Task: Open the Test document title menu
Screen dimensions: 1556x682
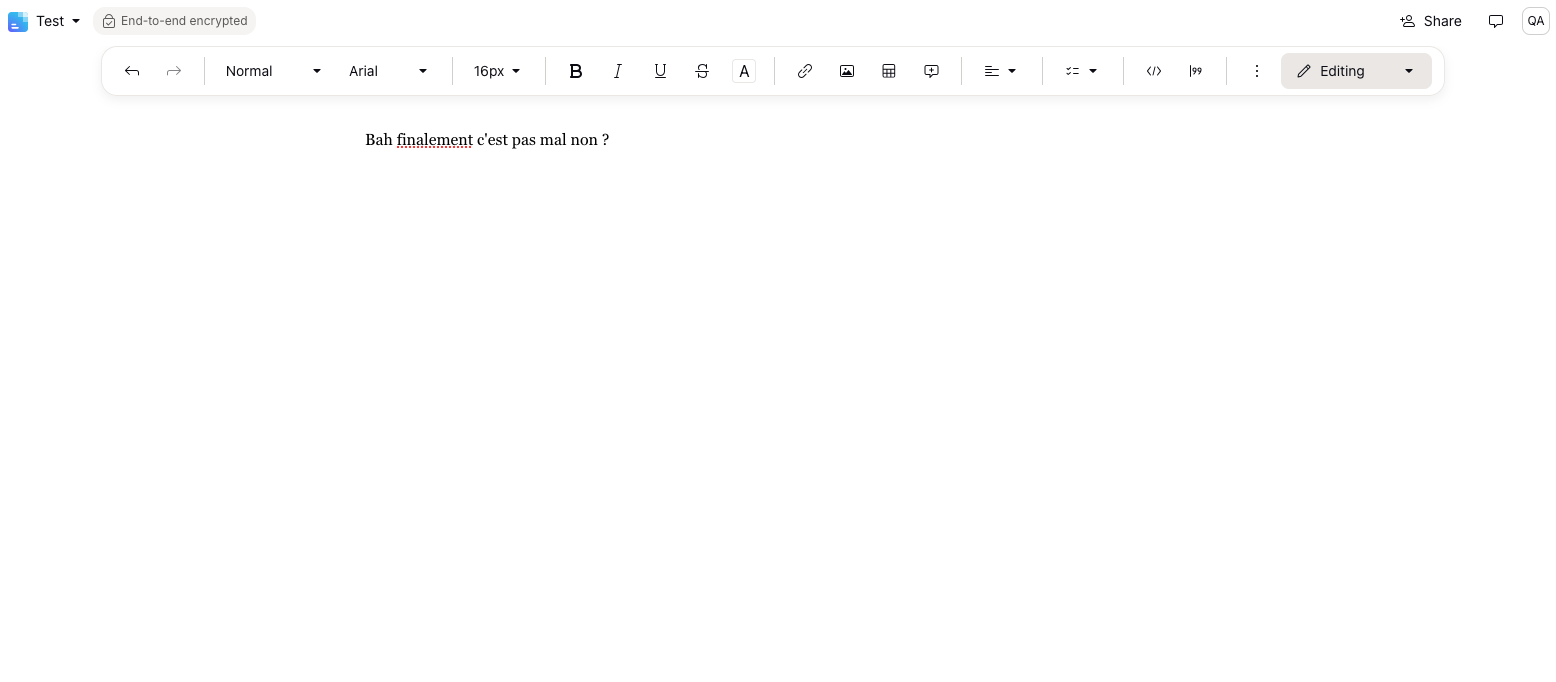Action: click(57, 21)
